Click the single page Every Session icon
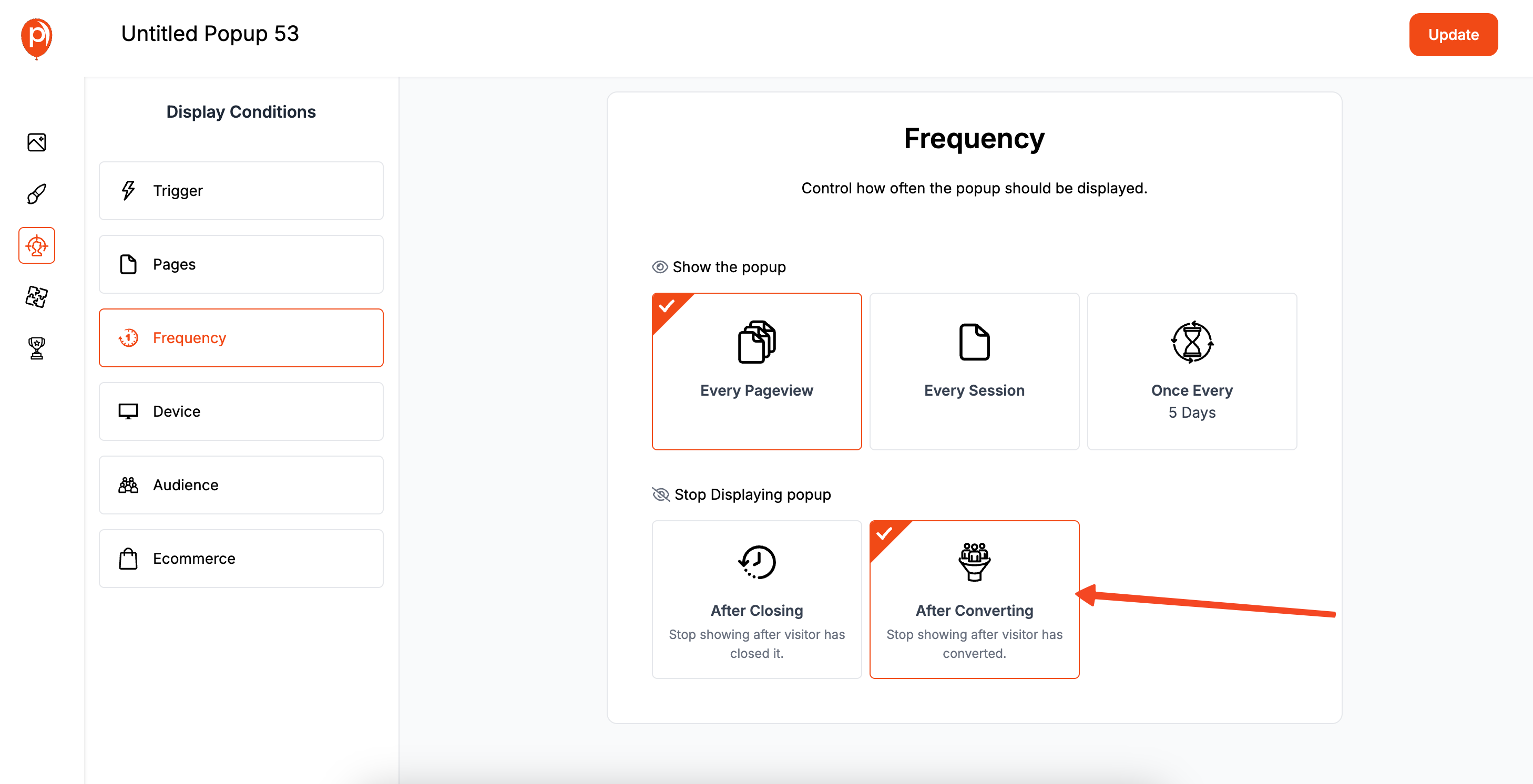Screen dimensions: 1533x784 click(974, 342)
